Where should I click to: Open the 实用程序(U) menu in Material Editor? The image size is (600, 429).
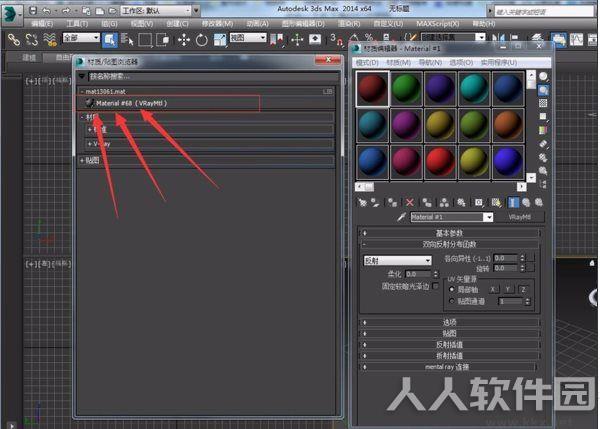pos(499,62)
